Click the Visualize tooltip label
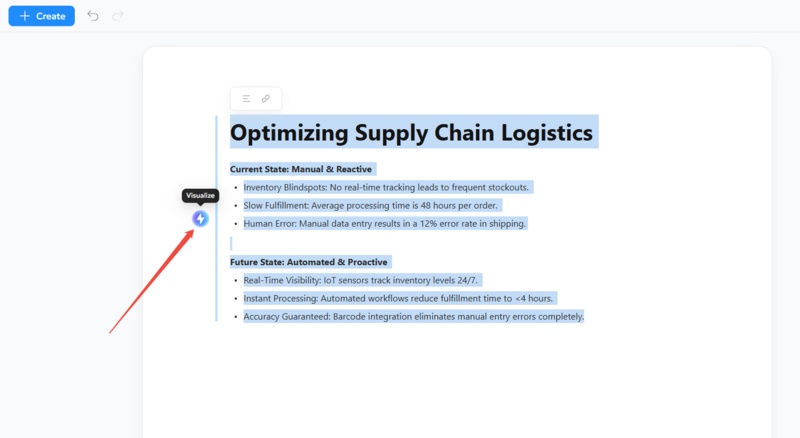The height and width of the screenshot is (438, 800). tap(200, 196)
